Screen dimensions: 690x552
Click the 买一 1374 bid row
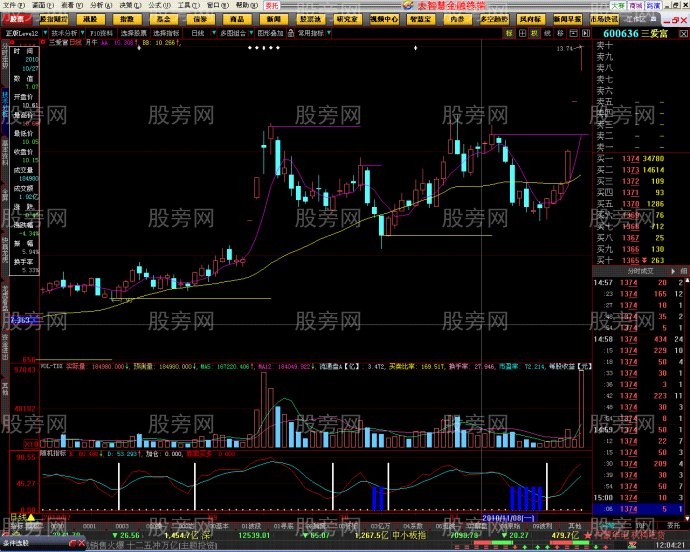pos(630,158)
